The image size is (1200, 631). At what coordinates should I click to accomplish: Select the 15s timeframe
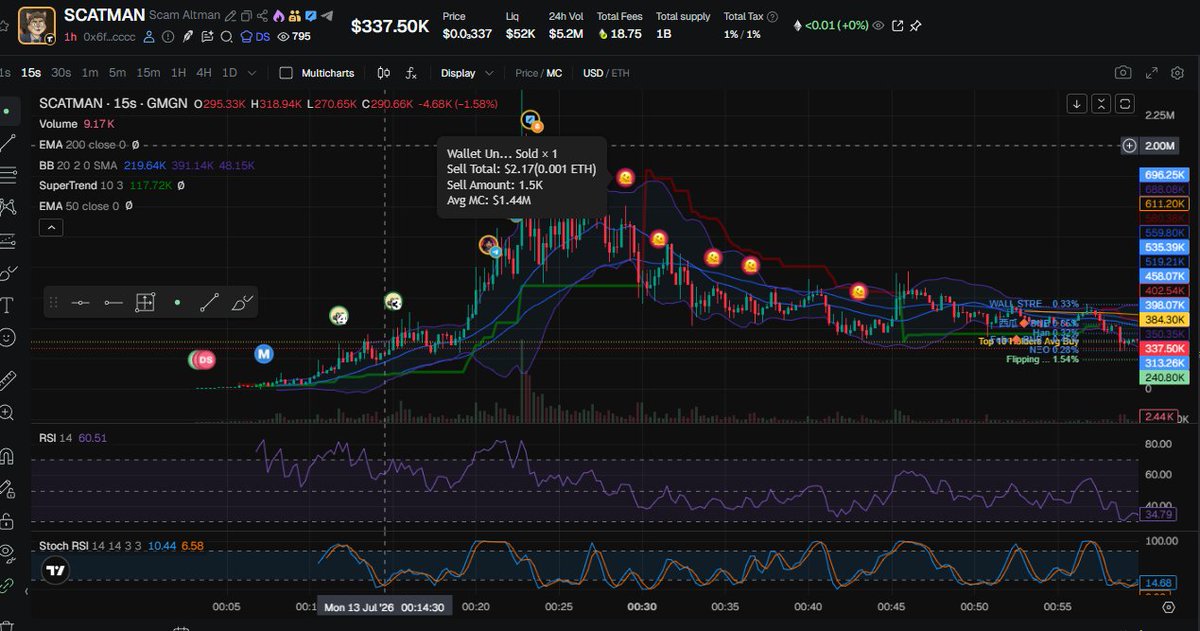(x=31, y=73)
